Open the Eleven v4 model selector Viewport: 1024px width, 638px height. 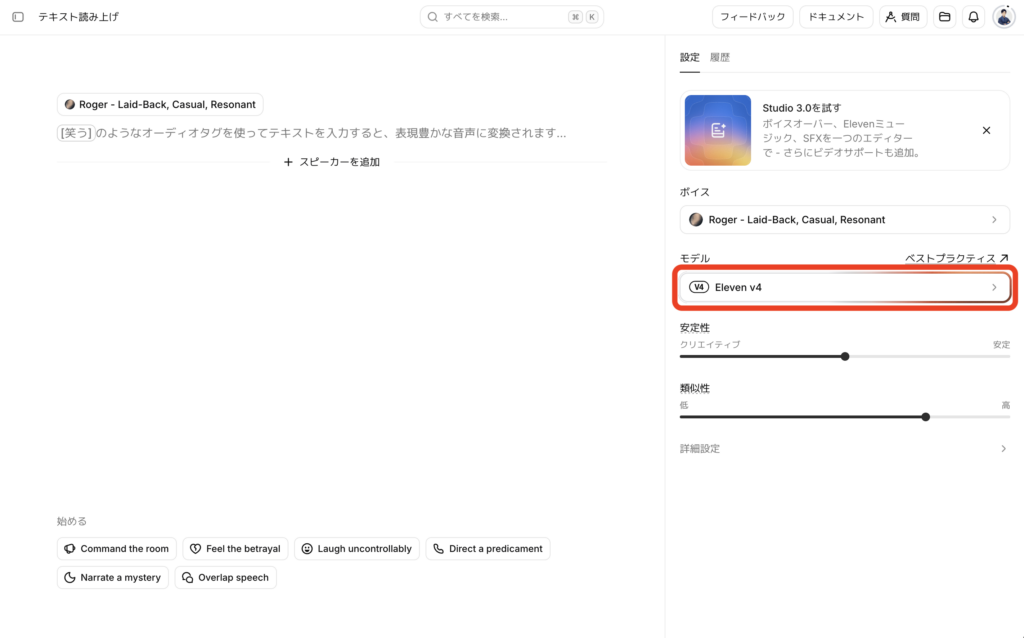point(844,287)
